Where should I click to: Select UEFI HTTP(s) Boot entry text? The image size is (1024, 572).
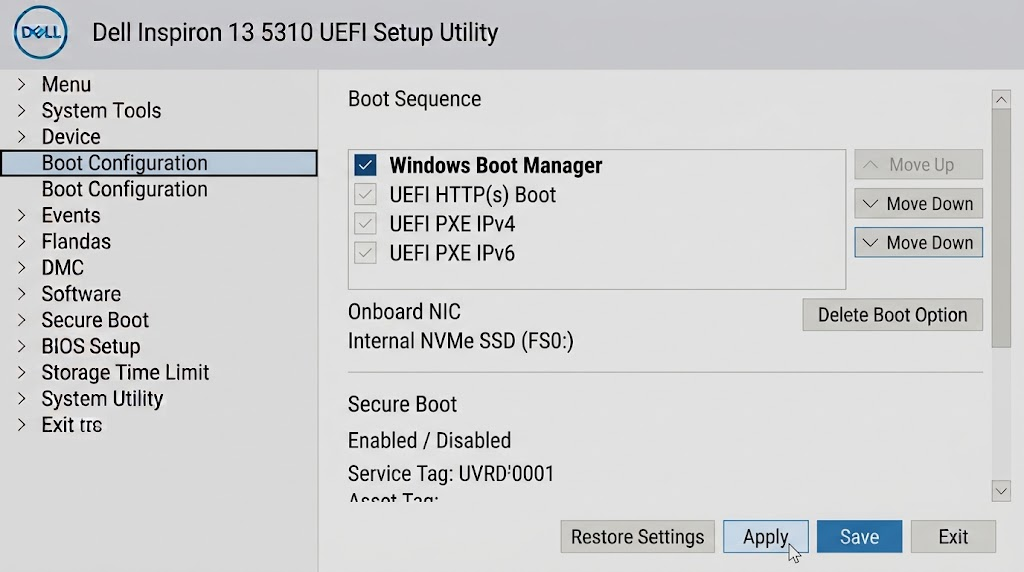pos(473,195)
